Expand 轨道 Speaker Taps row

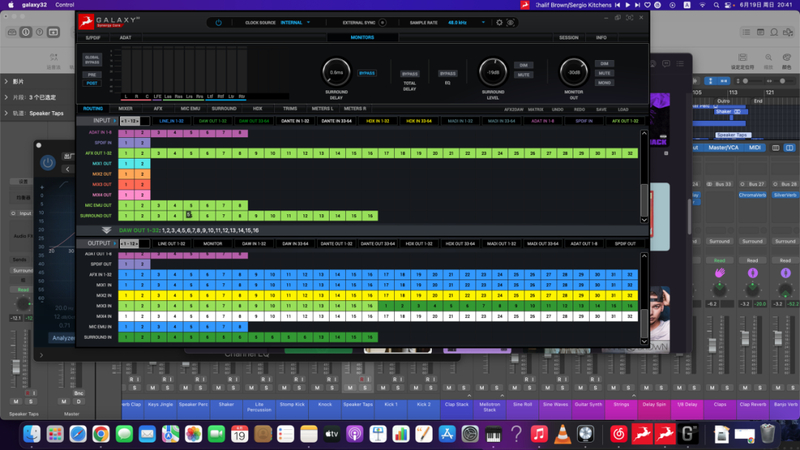pyautogui.click(x=6, y=113)
